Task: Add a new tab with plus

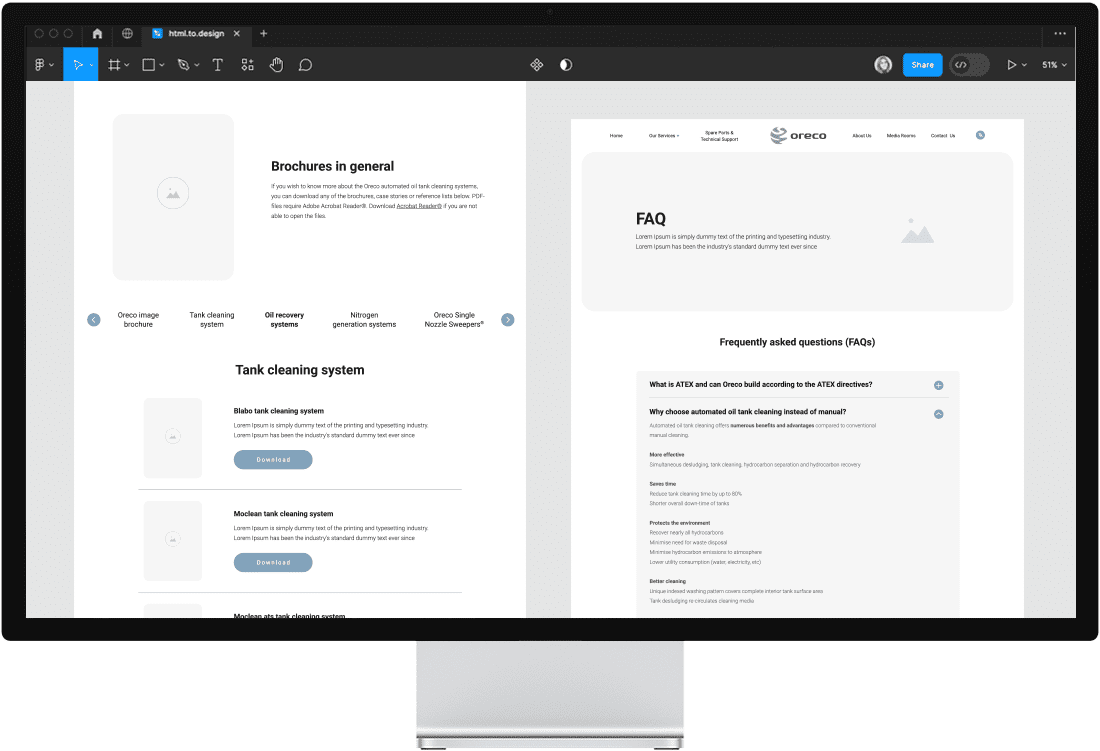Action: [x=264, y=33]
